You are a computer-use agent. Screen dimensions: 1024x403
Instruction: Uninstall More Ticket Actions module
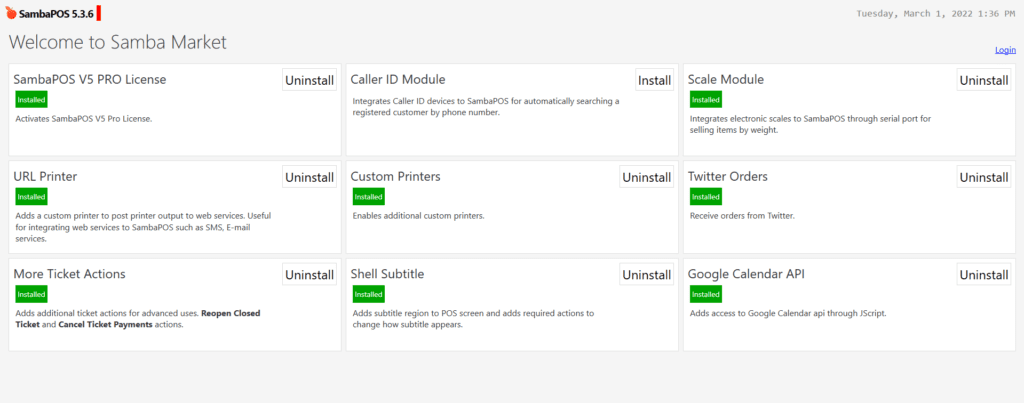point(309,274)
